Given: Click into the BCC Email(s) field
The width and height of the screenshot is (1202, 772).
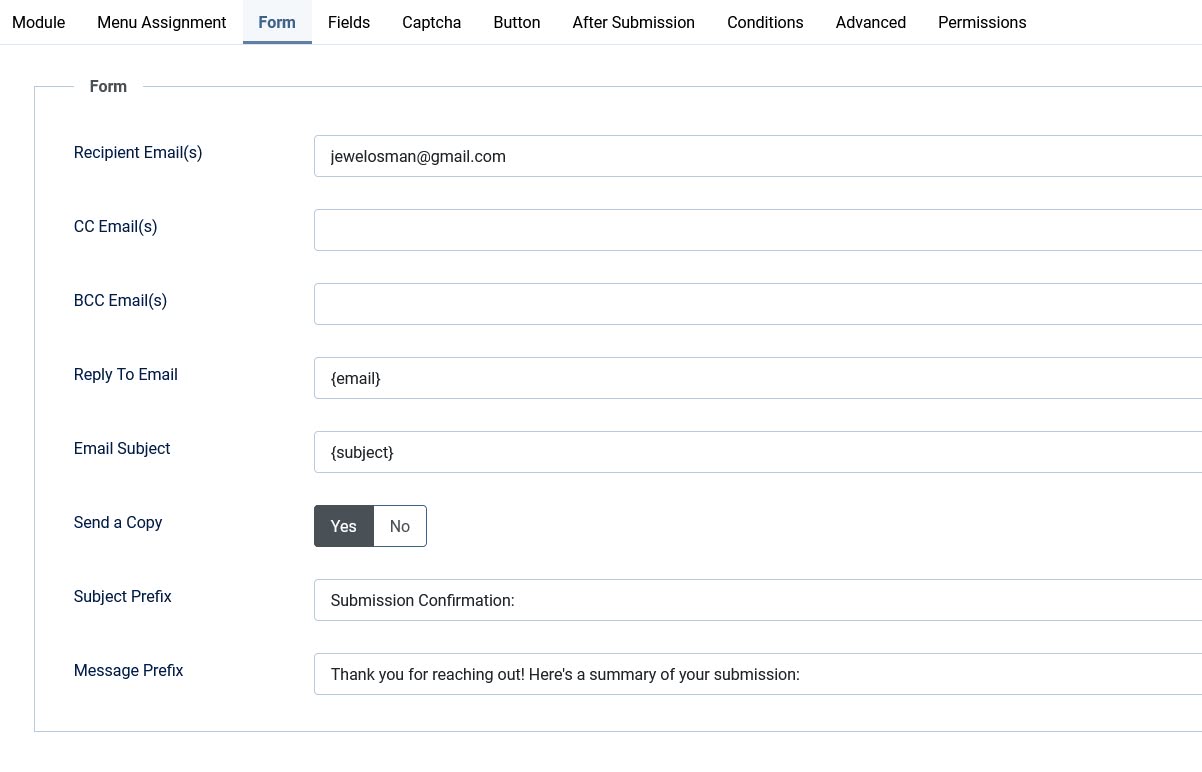Looking at the screenshot, I should pos(757,304).
